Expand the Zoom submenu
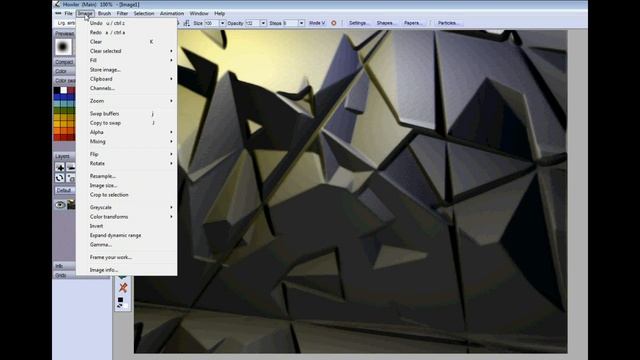The width and height of the screenshot is (640, 360). coord(127,101)
